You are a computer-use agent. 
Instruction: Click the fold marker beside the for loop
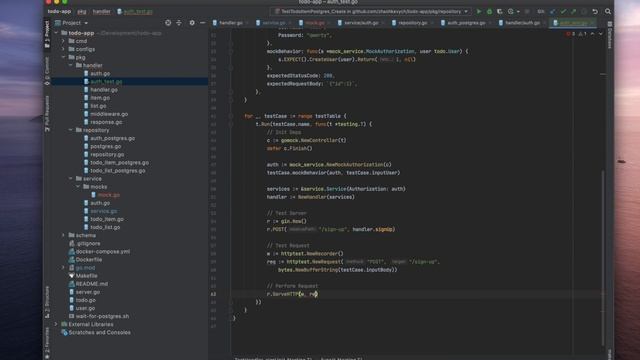coord(231,116)
